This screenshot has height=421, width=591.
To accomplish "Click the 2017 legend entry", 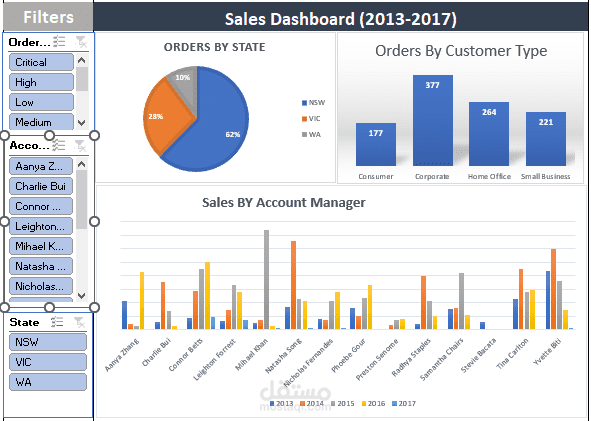I will click(x=404, y=403).
